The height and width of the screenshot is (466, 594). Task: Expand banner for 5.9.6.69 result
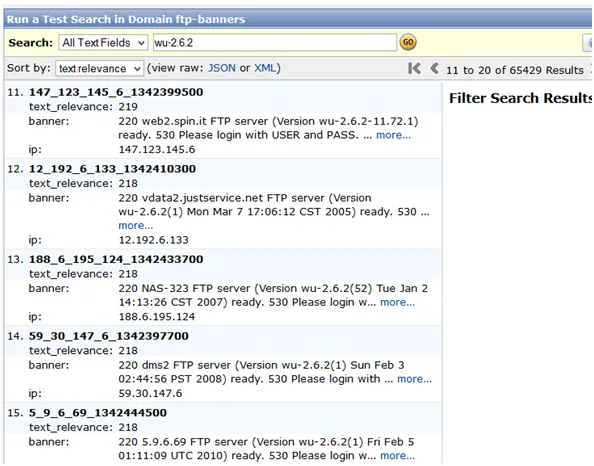tap(397, 456)
